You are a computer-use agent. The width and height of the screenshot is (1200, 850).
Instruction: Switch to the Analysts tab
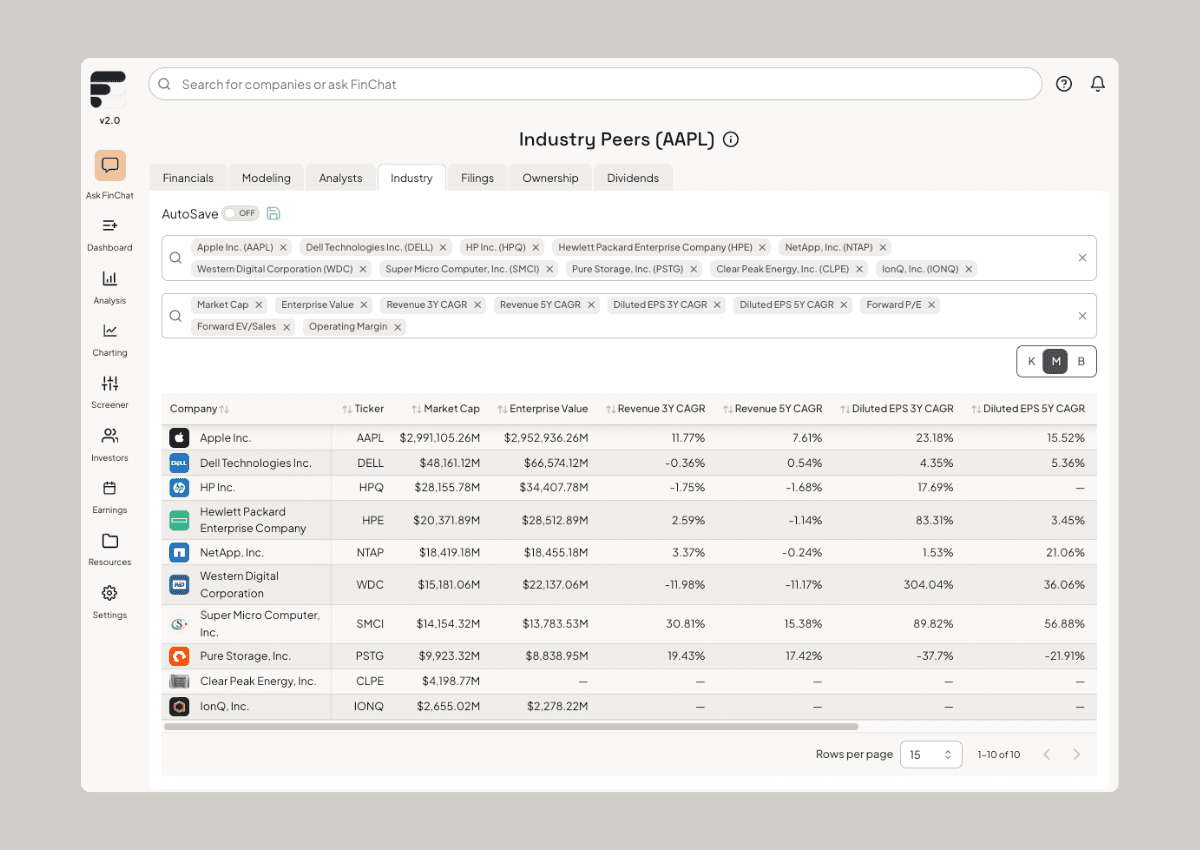340,178
